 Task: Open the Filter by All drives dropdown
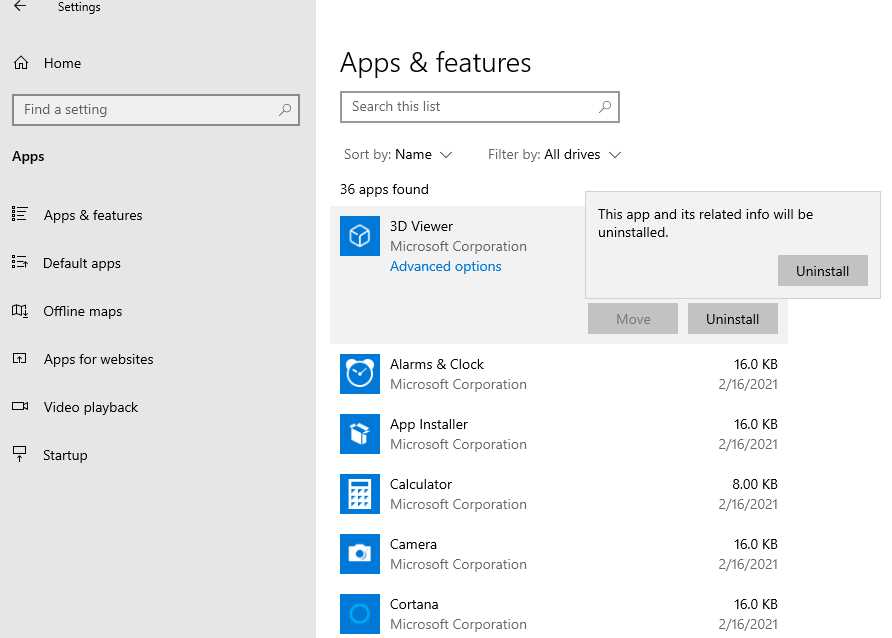554,155
